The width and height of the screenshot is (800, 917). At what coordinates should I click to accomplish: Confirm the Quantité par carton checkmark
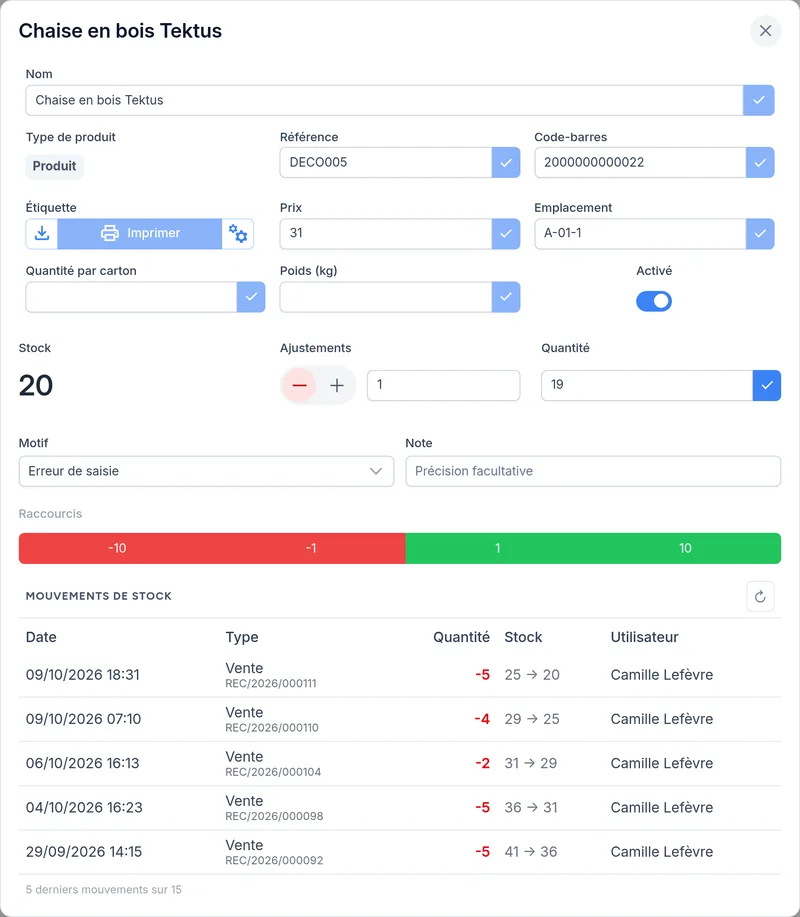tap(251, 297)
